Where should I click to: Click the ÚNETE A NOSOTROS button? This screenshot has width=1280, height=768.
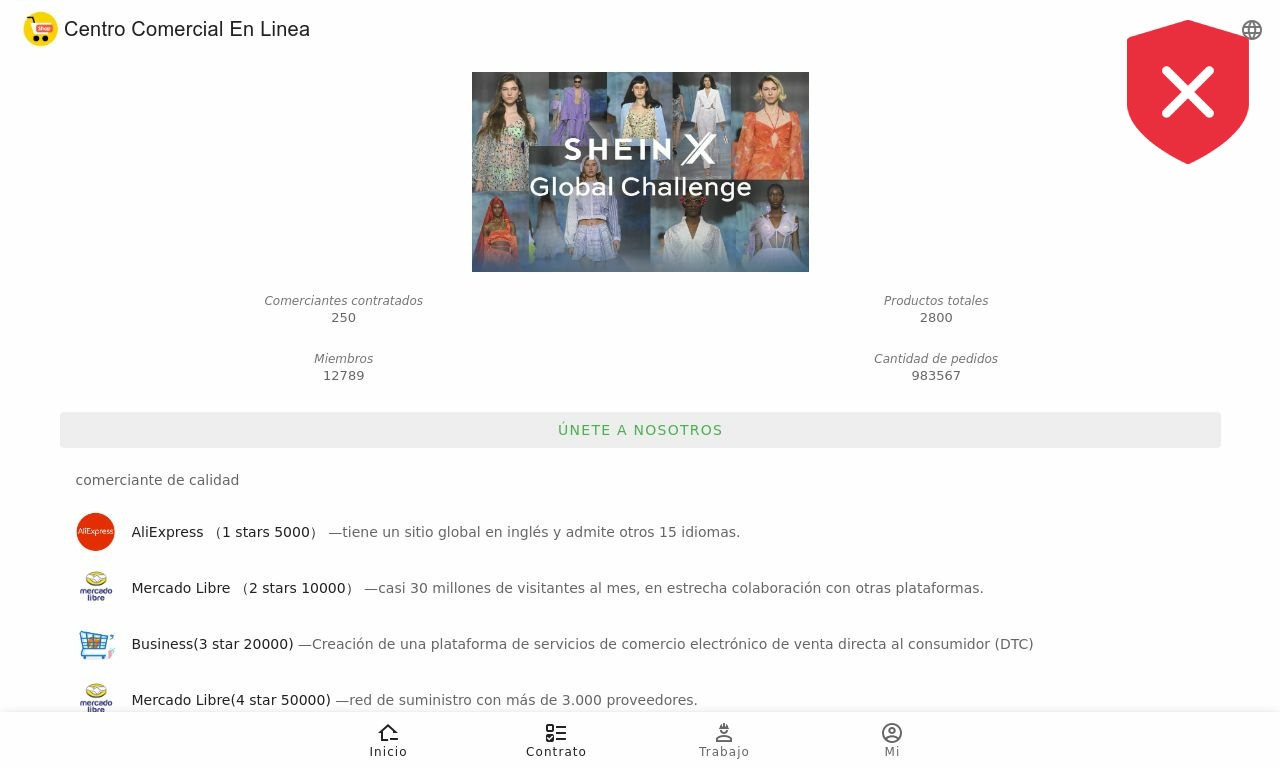tap(640, 430)
